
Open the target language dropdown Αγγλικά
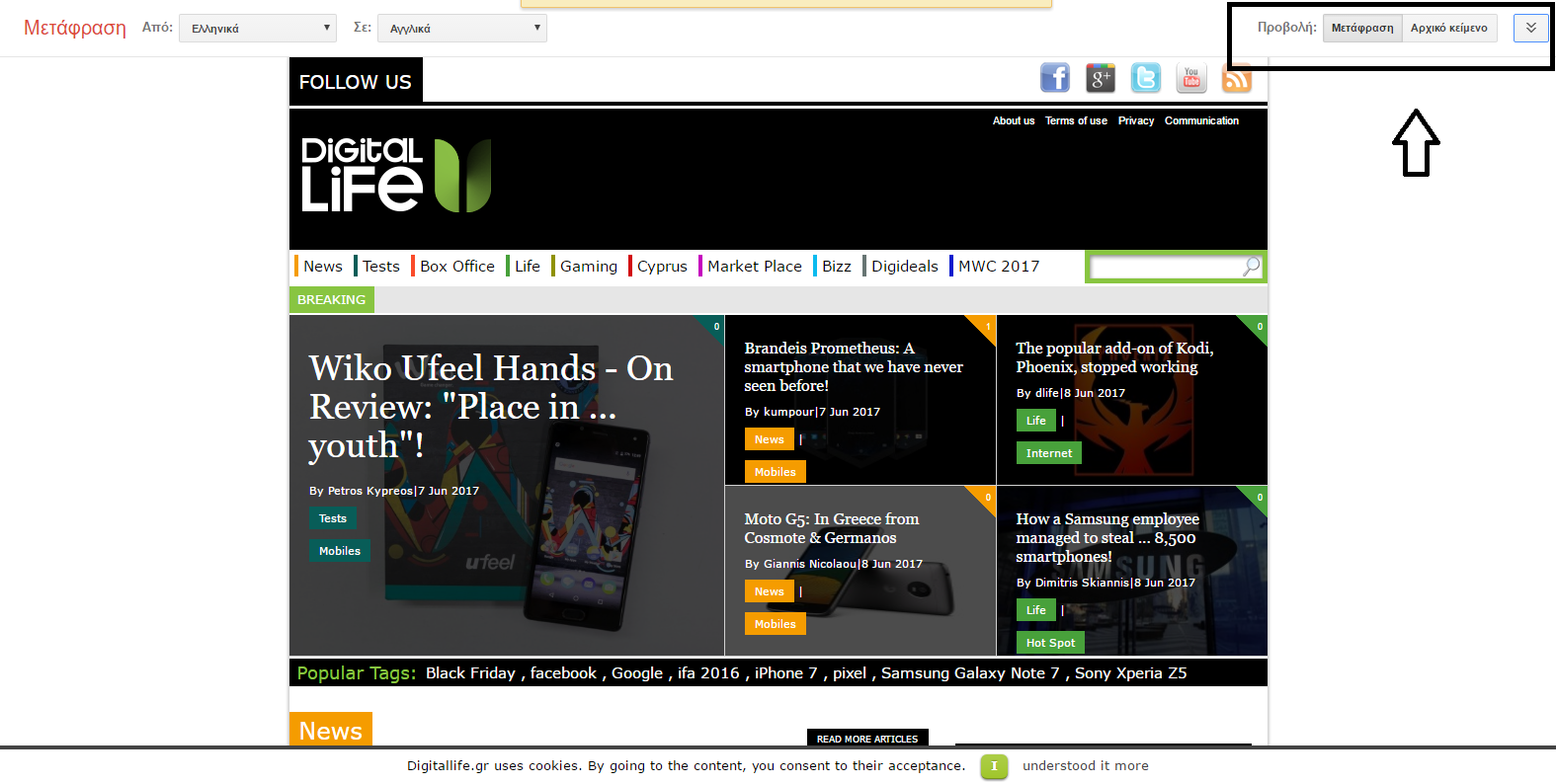click(x=462, y=28)
